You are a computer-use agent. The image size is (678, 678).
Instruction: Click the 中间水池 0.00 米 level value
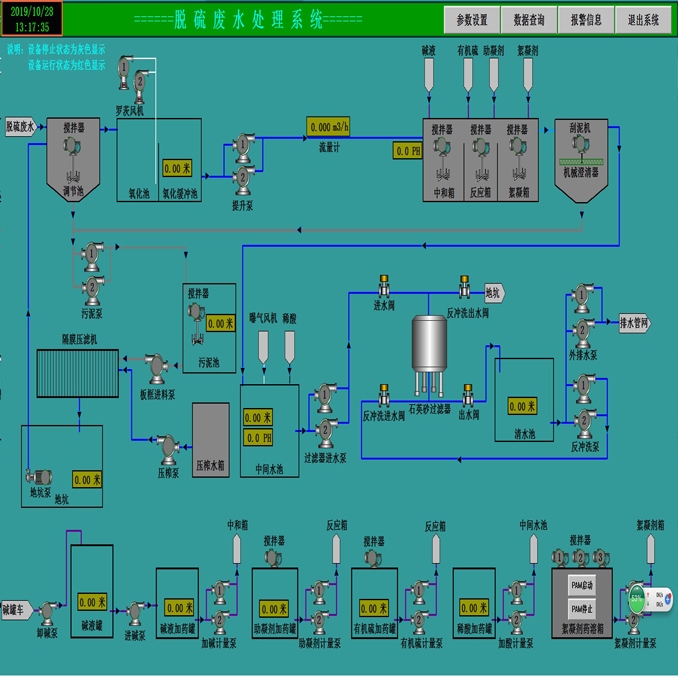coord(258,417)
